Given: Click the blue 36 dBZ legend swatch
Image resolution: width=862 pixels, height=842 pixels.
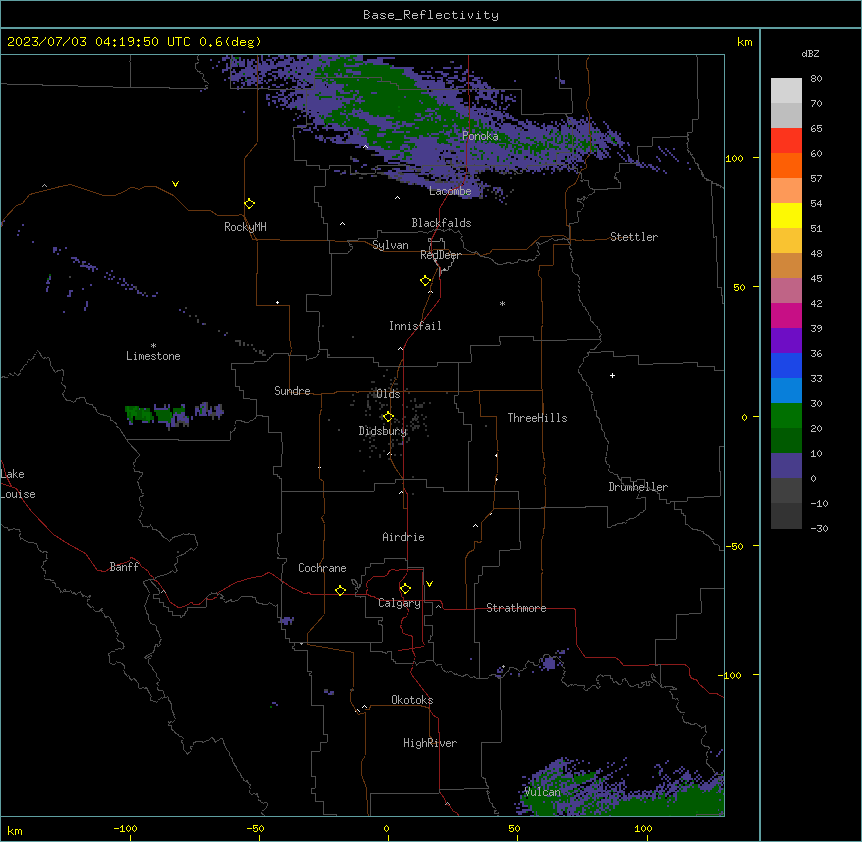Looking at the screenshot, I should point(786,365).
